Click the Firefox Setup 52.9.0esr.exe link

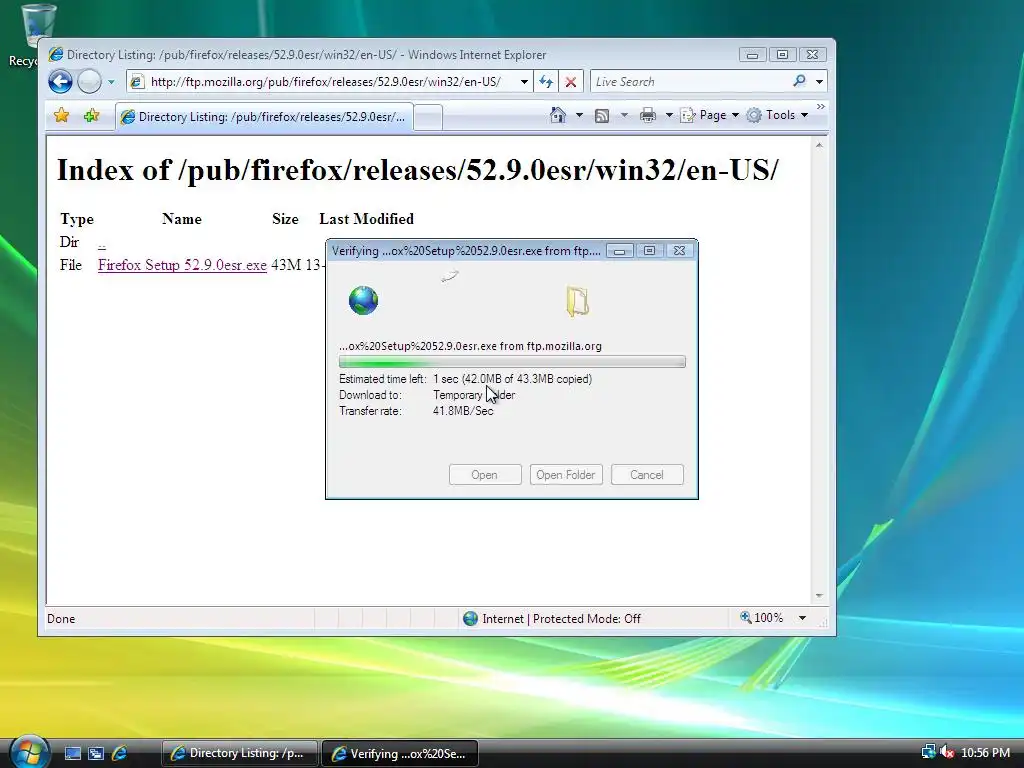[182, 265]
